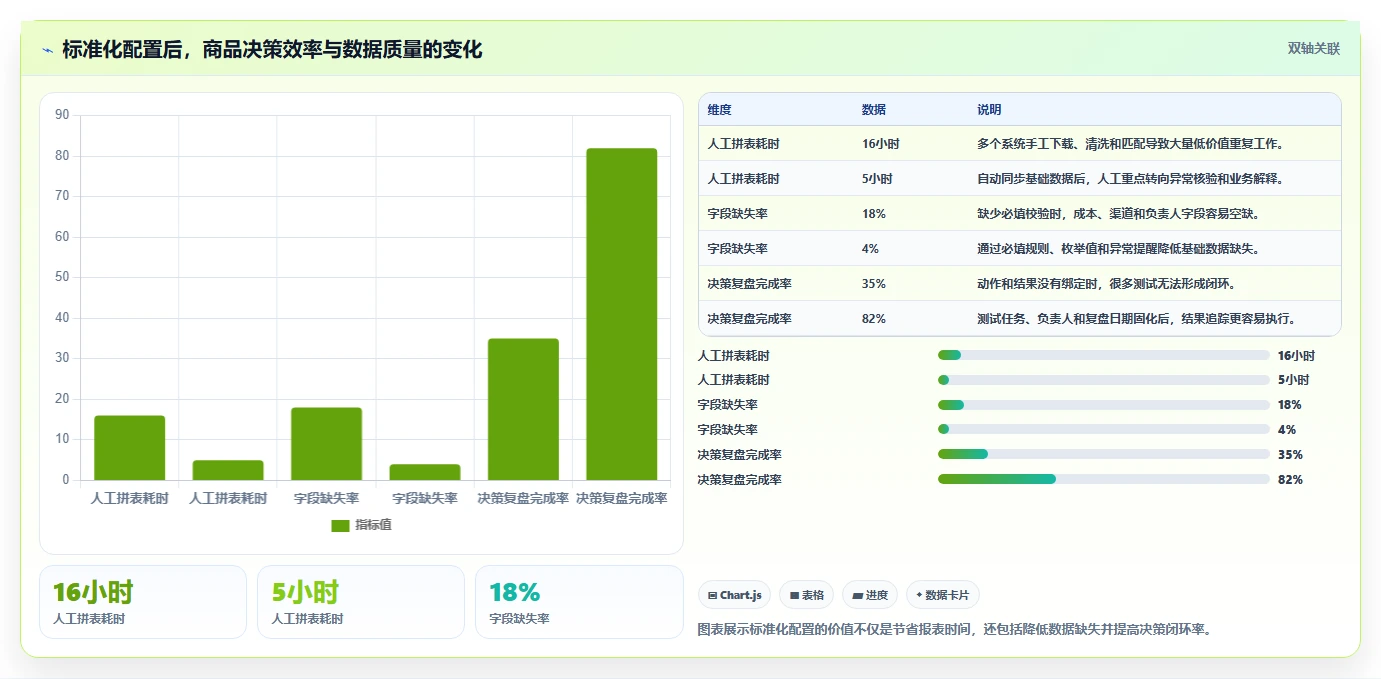Viewport: 1381px width, 679px height.
Task: Click the title 标准化配置后，商品决策效率与数据质量的变化
Action: (272, 49)
